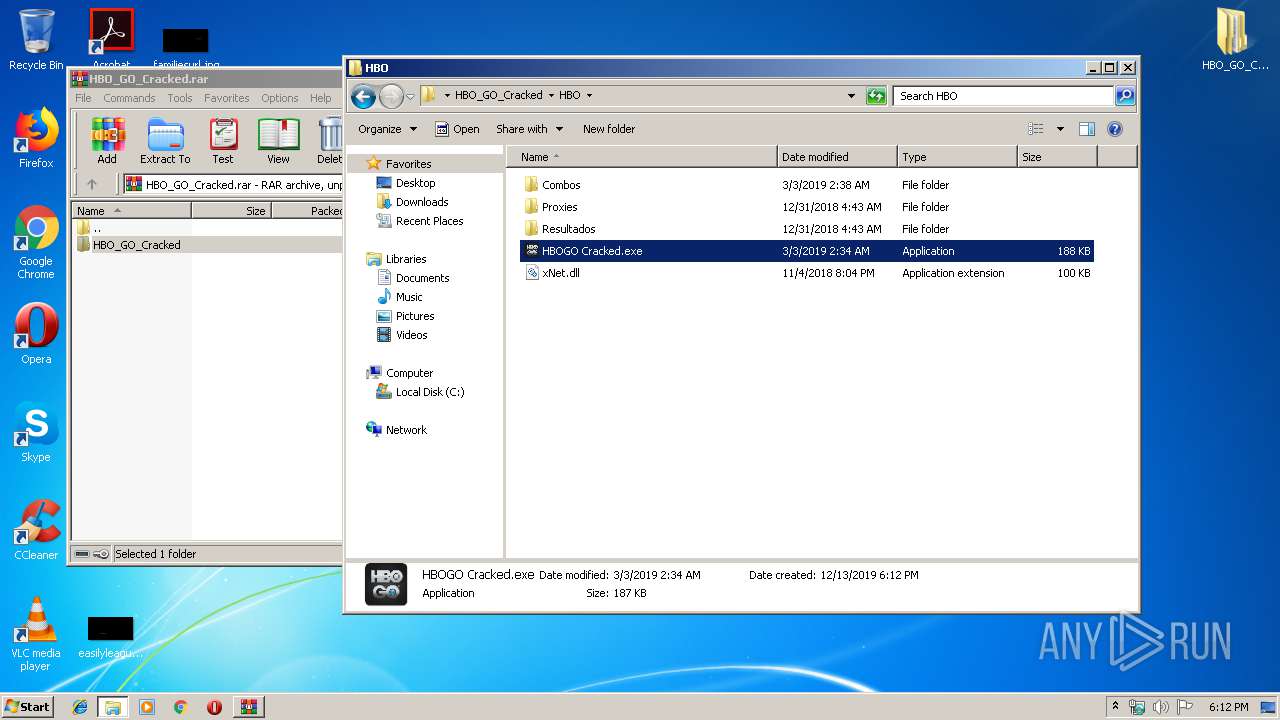The height and width of the screenshot is (720, 1280).
Task: Open WinRAR Help menu
Action: (320, 98)
